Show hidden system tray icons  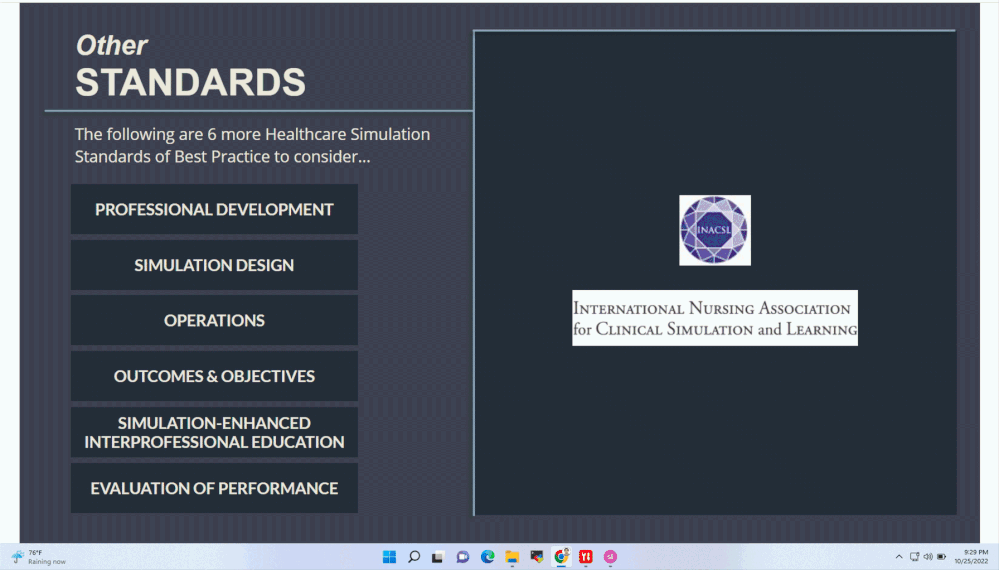pyautogui.click(x=899, y=557)
